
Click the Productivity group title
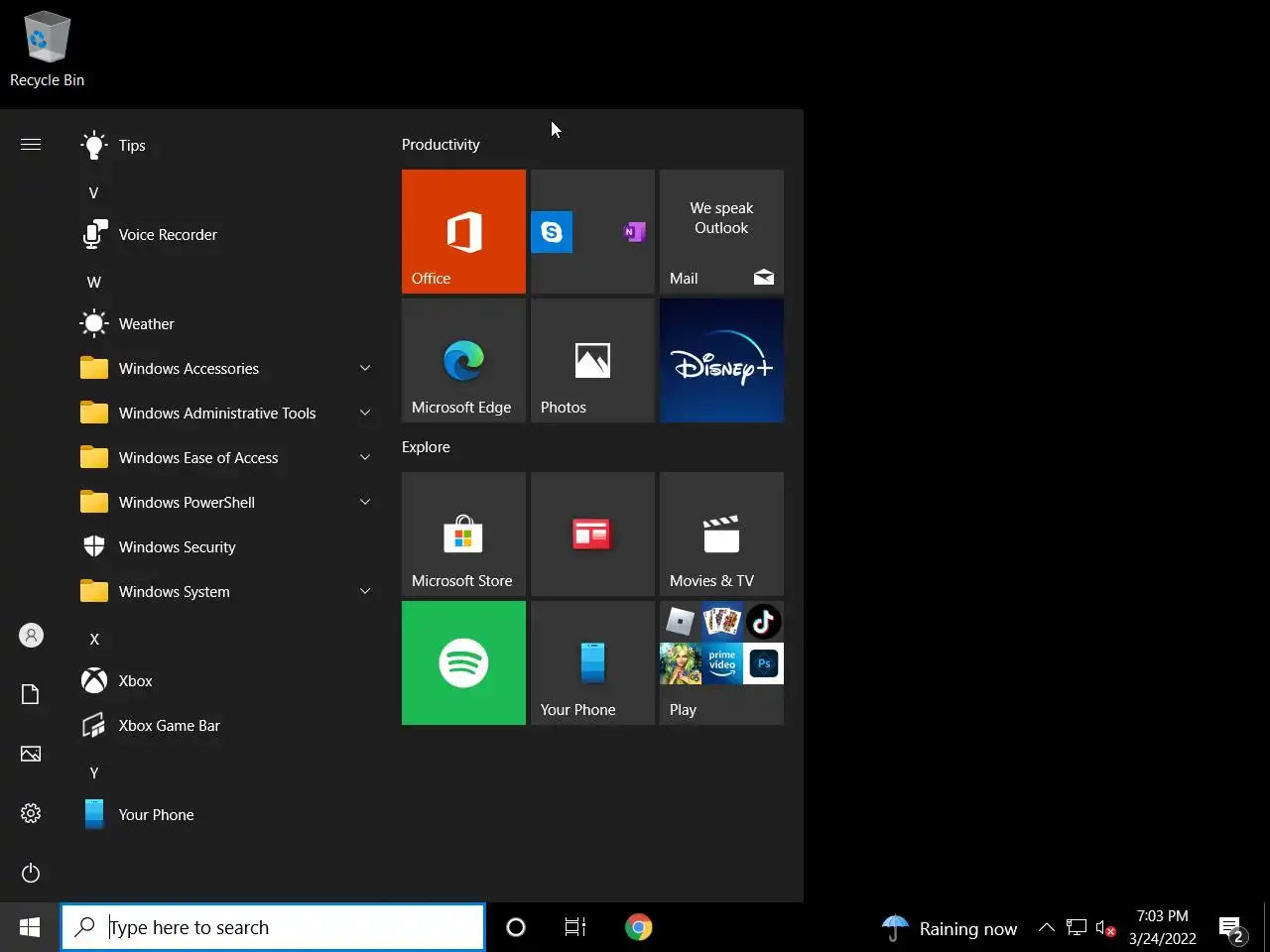[441, 145]
